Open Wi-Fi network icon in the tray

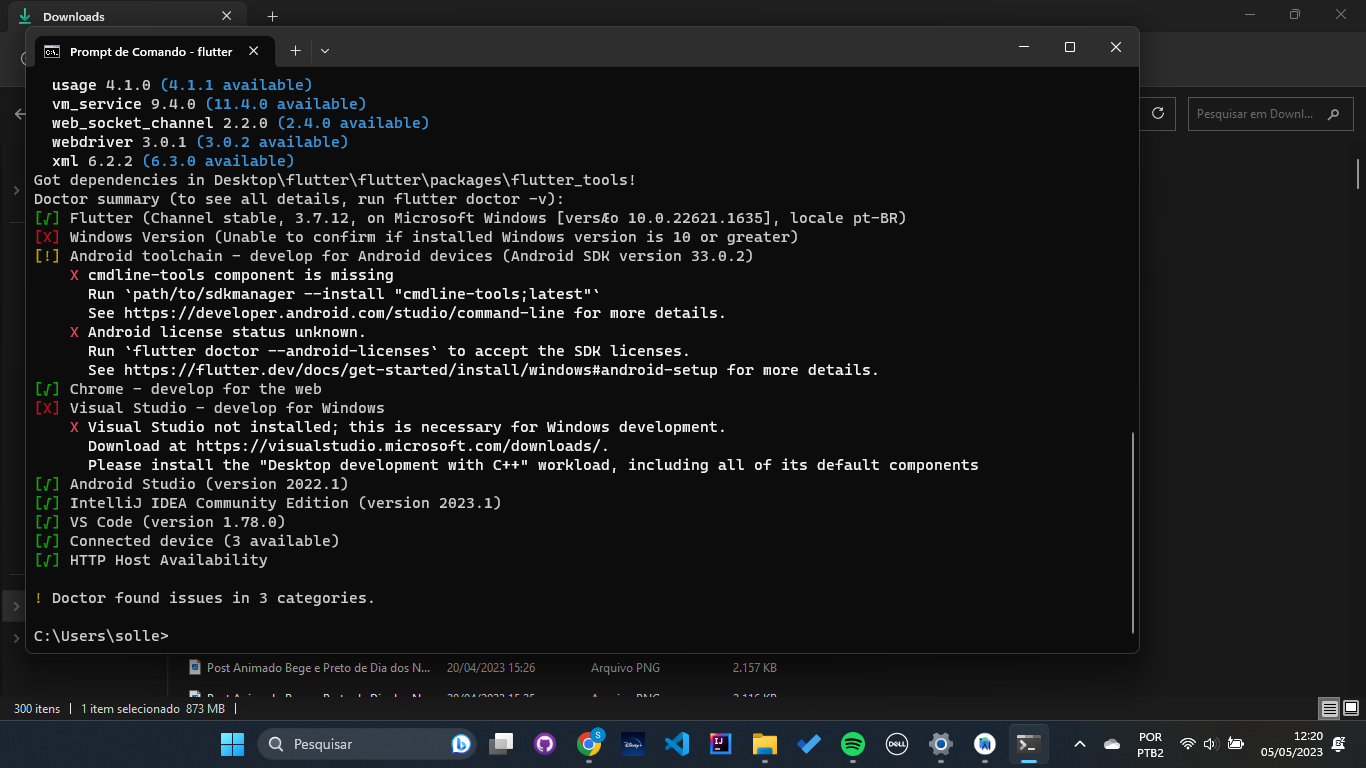pos(1188,744)
